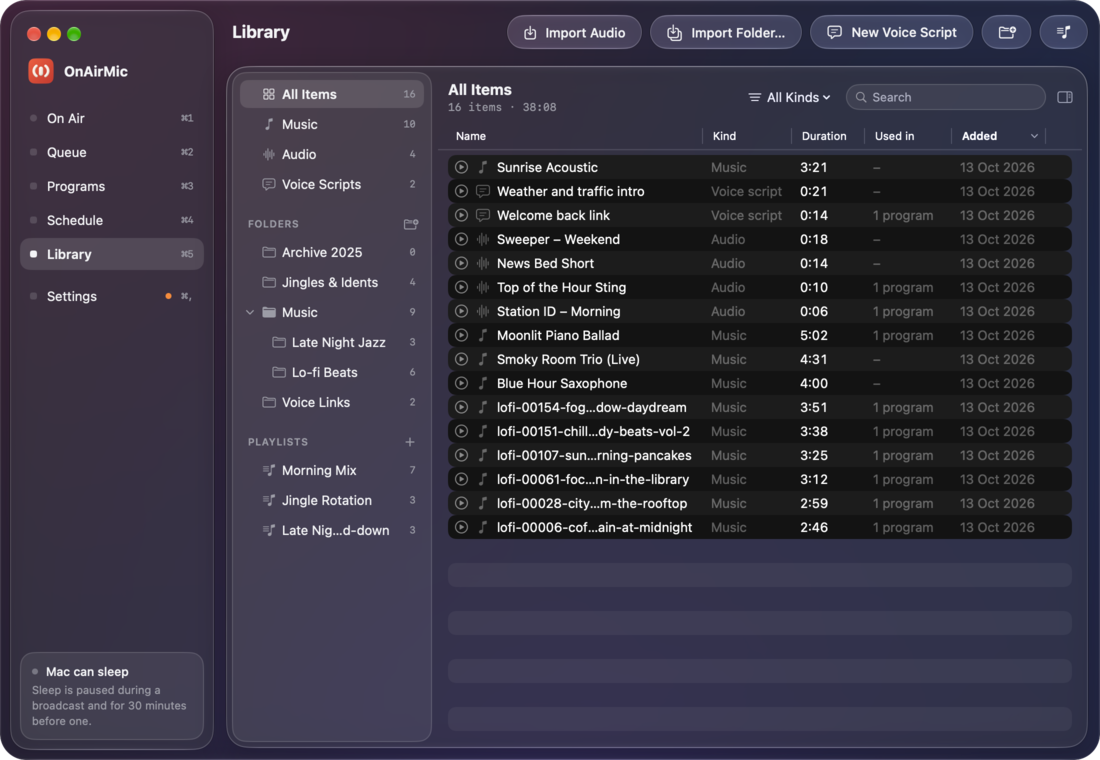Select the lofi-00107-sun...rning-pancakes row
The height and width of the screenshot is (760, 1100).
pyautogui.click(x=760, y=455)
